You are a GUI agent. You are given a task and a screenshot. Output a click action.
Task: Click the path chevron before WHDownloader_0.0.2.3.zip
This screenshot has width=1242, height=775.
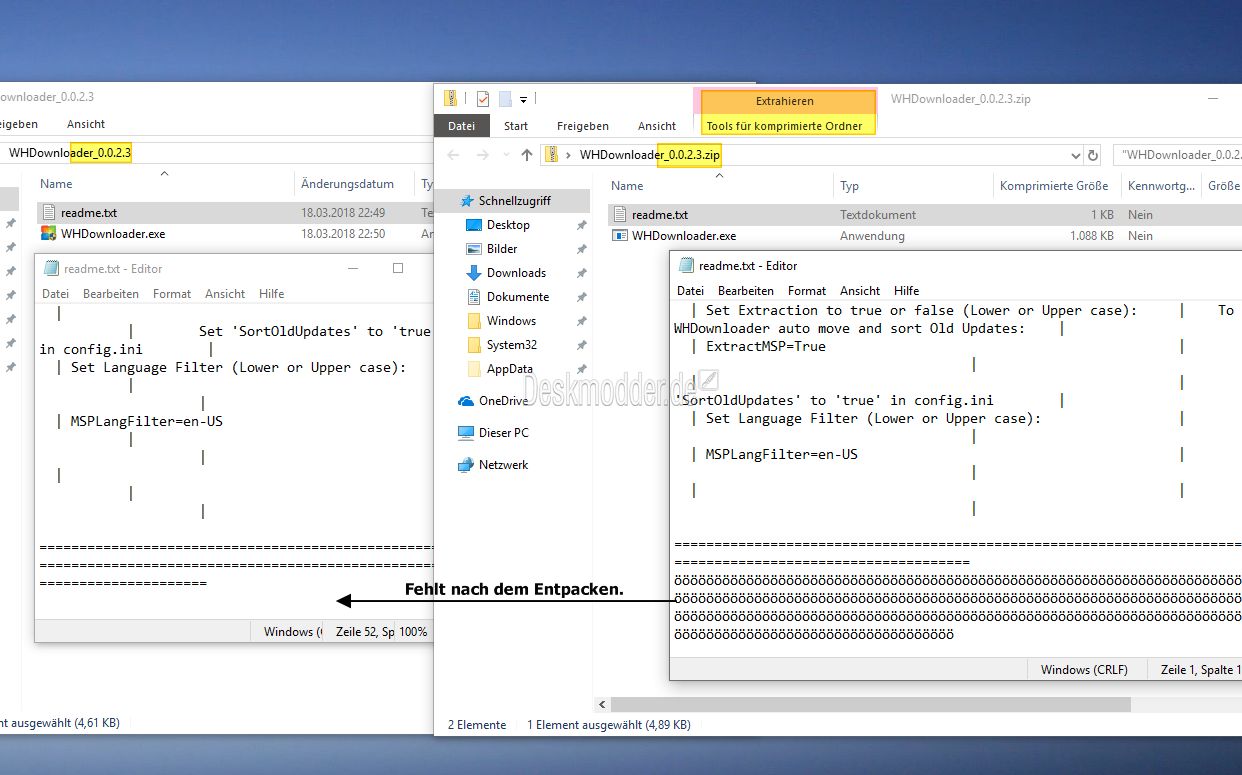point(568,155)
